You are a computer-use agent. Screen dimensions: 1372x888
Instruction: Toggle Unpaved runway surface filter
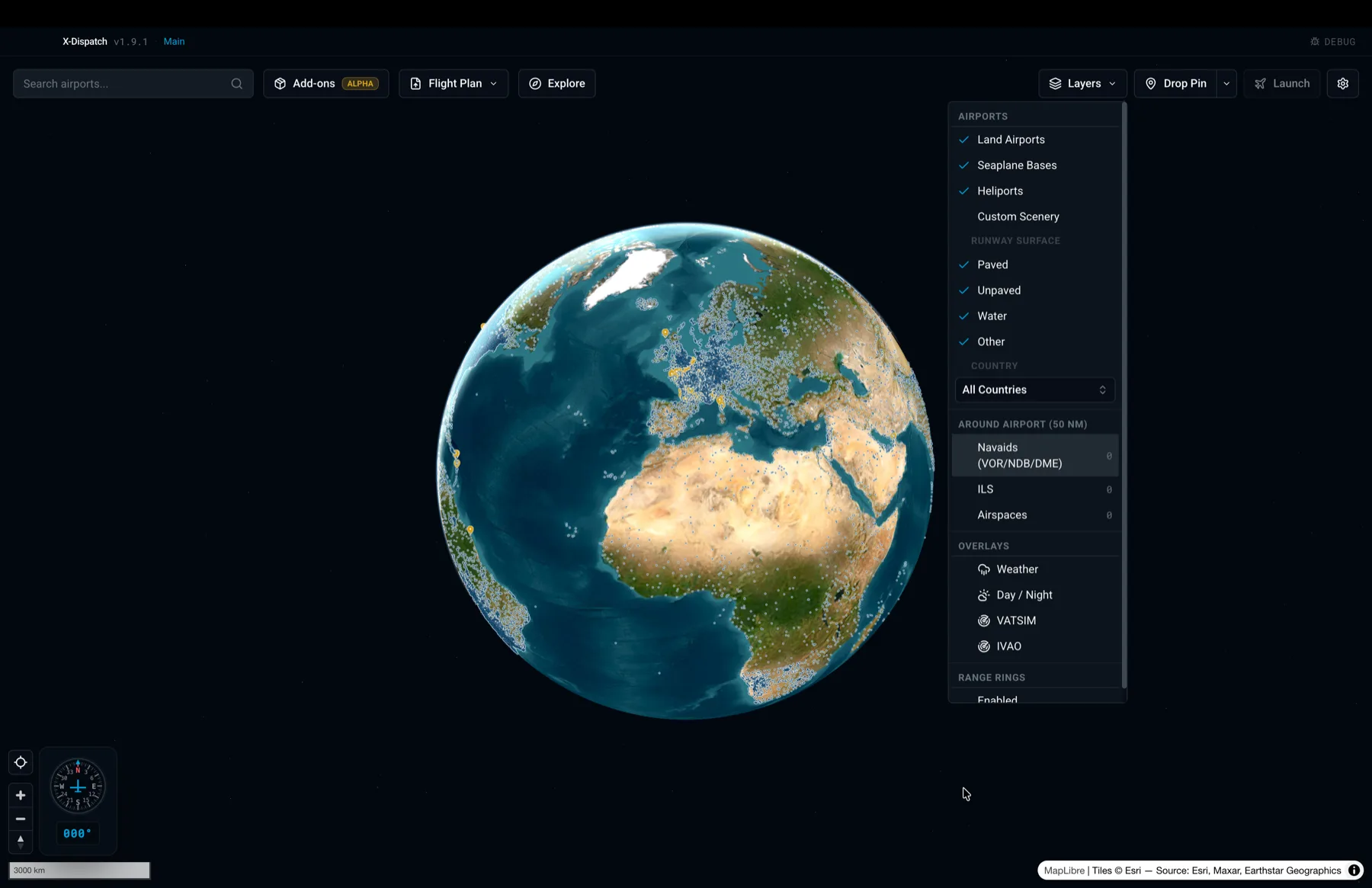click(1035, 290)
